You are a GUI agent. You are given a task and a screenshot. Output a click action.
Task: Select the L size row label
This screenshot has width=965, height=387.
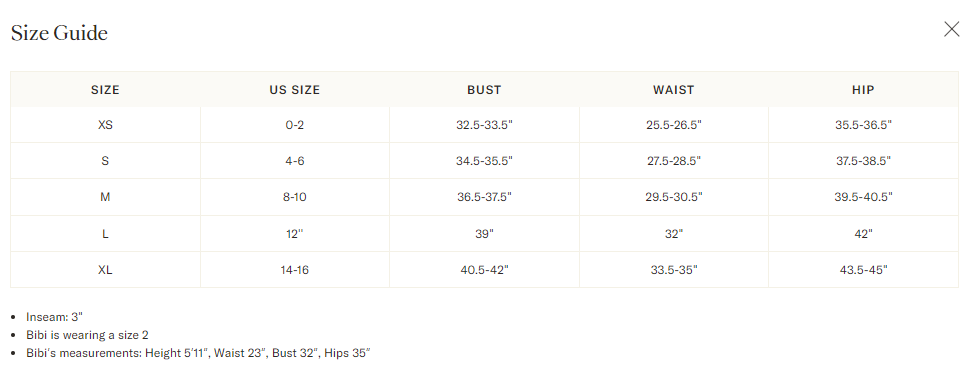[x=105, y=234]
